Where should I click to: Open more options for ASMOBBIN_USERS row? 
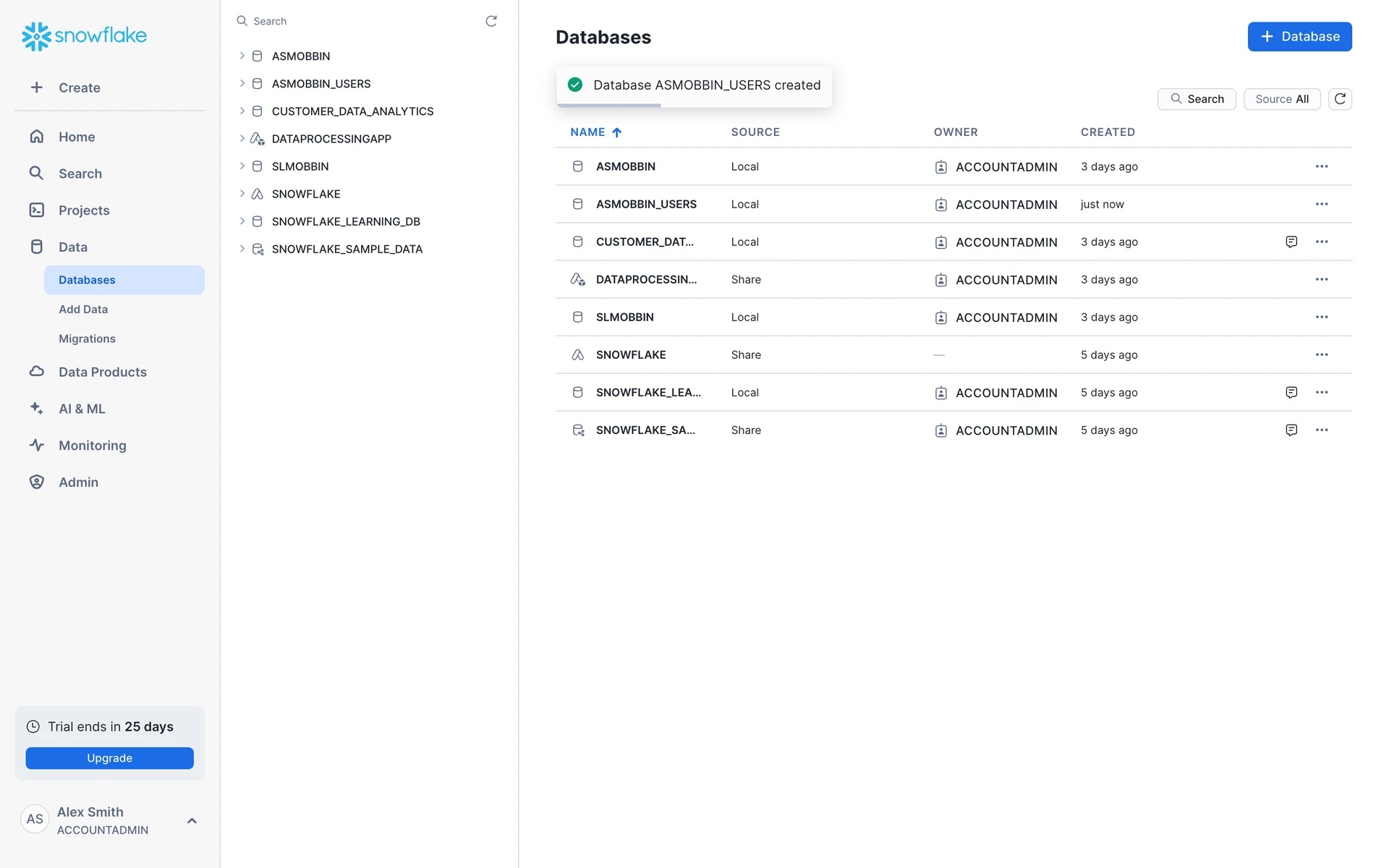1322,204
